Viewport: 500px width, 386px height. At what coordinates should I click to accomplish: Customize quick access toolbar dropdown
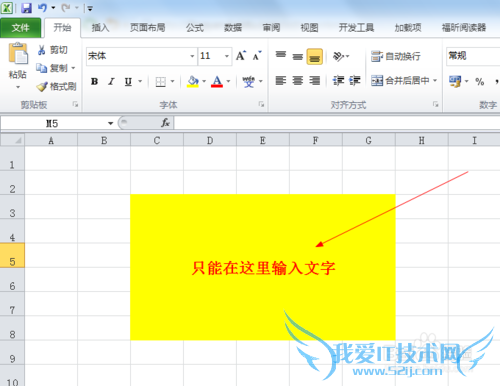pos(90,8)
